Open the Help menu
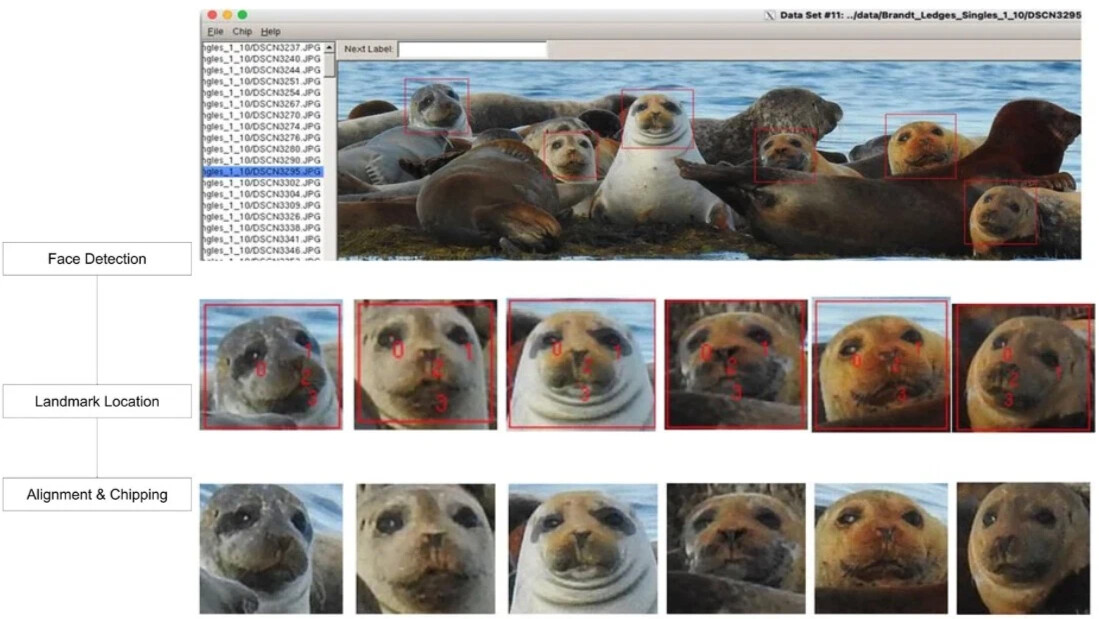 [x=271, y=32]
